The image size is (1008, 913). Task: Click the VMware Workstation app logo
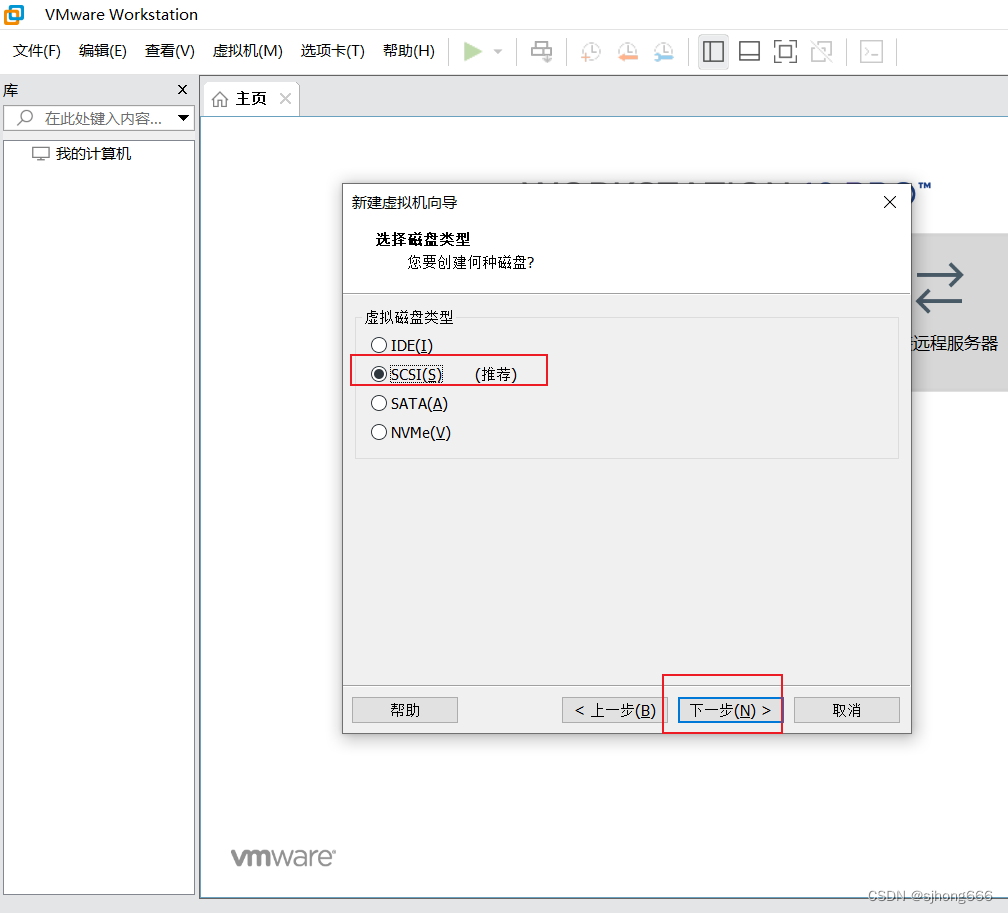click(14, 14)
